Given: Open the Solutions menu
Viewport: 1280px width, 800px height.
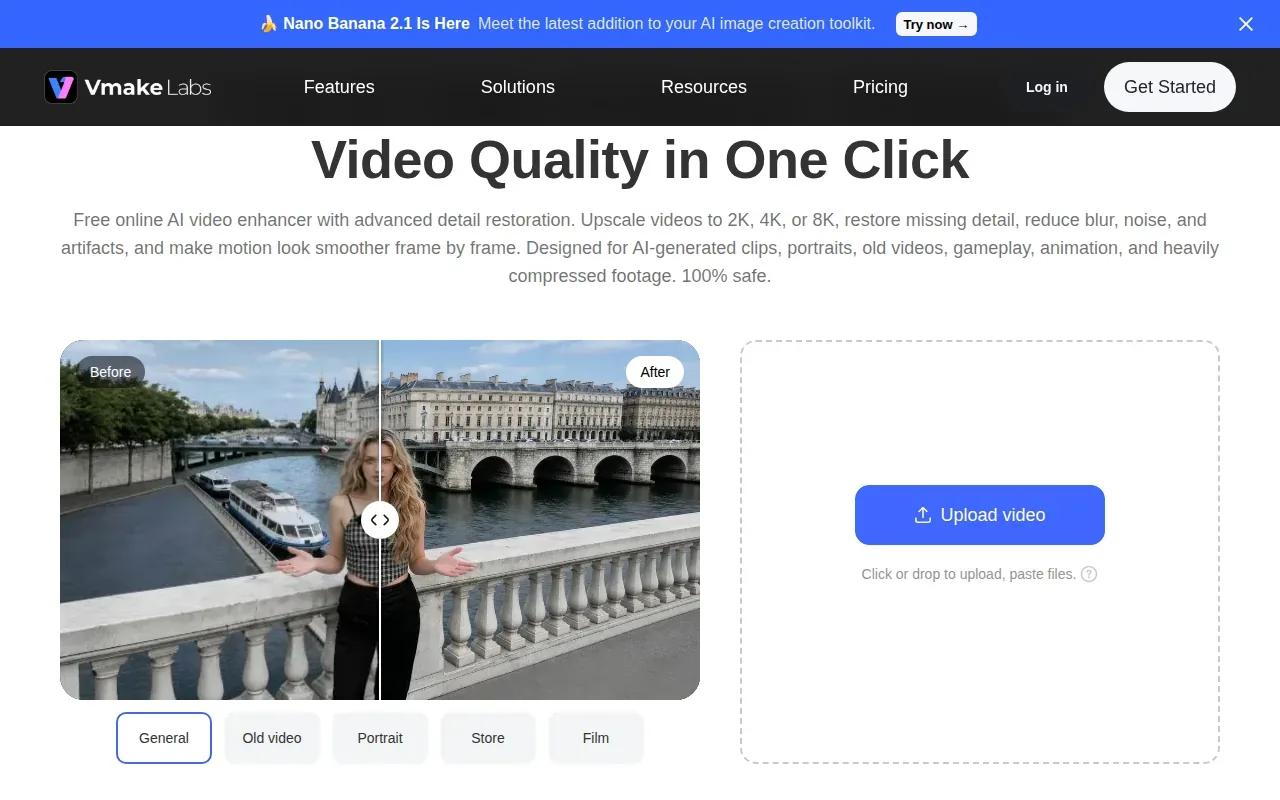Looking at the screenshot, I should pyautogui.click(x=518, y=87).
